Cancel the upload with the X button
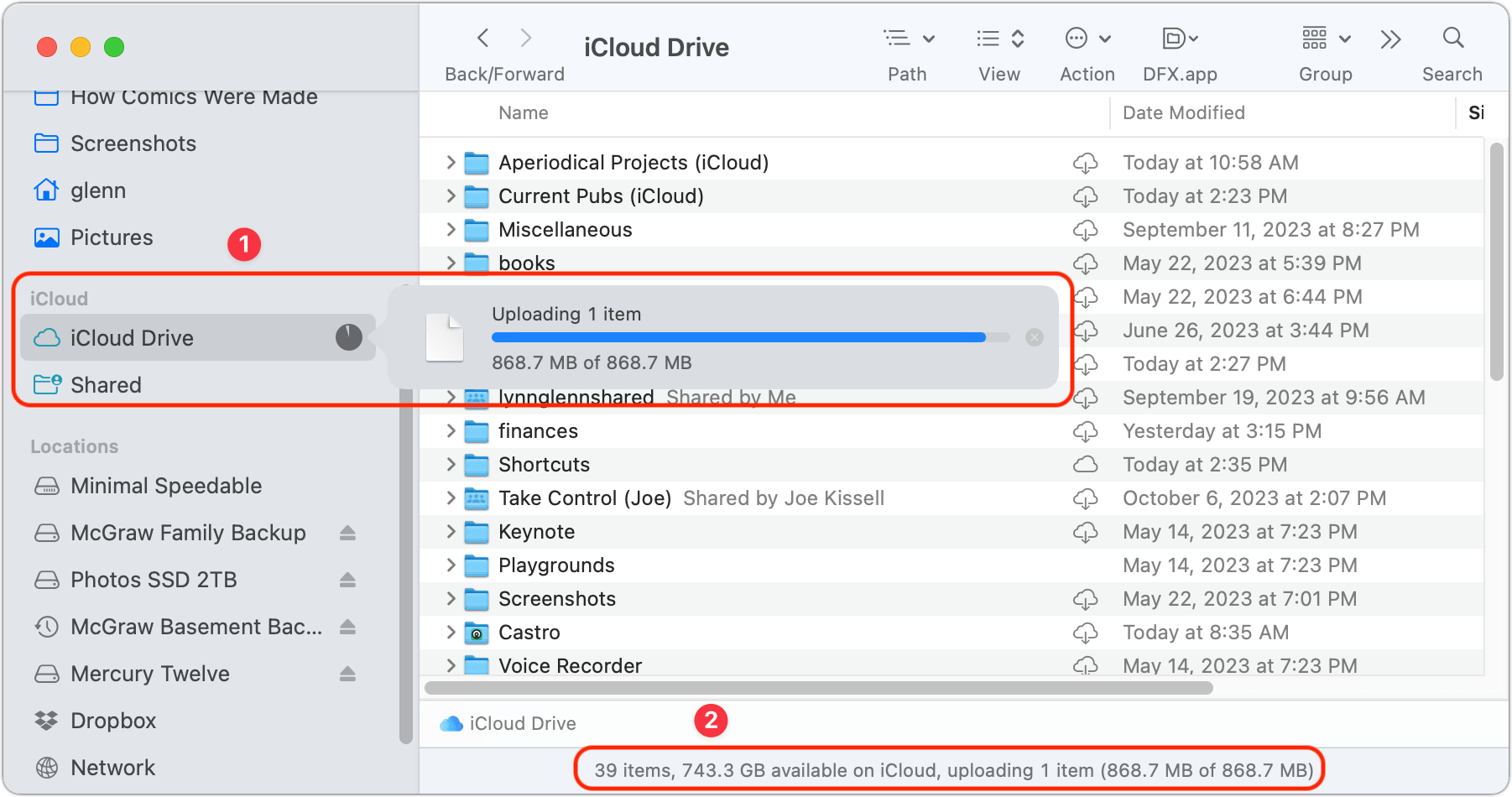 tap(1035, 337)
